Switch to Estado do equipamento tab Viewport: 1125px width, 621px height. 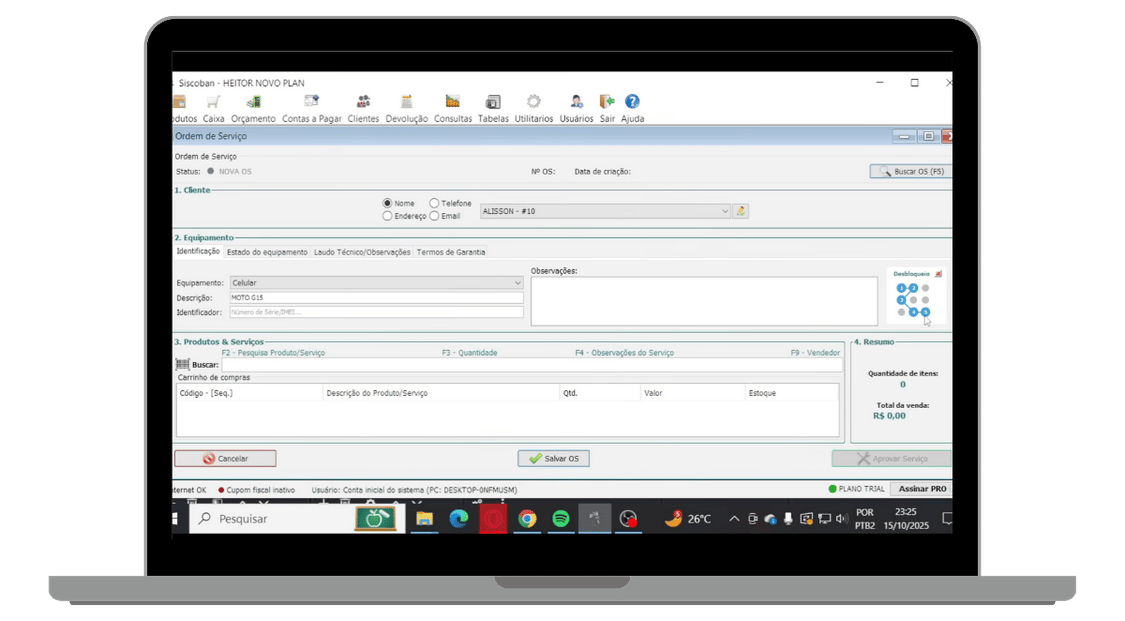click(267, 252)
